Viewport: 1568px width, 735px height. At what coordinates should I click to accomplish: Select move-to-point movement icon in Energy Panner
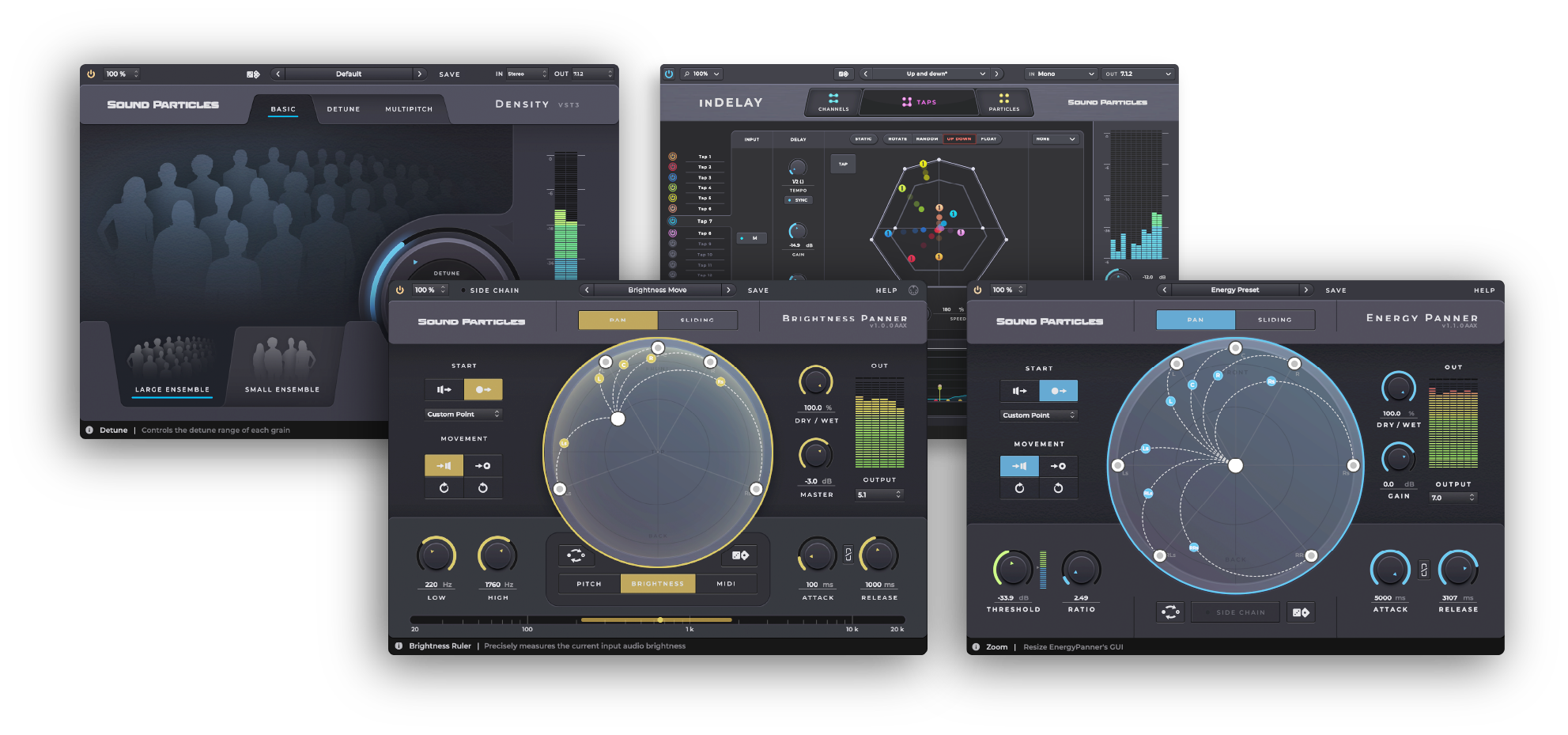point(1059,466)
